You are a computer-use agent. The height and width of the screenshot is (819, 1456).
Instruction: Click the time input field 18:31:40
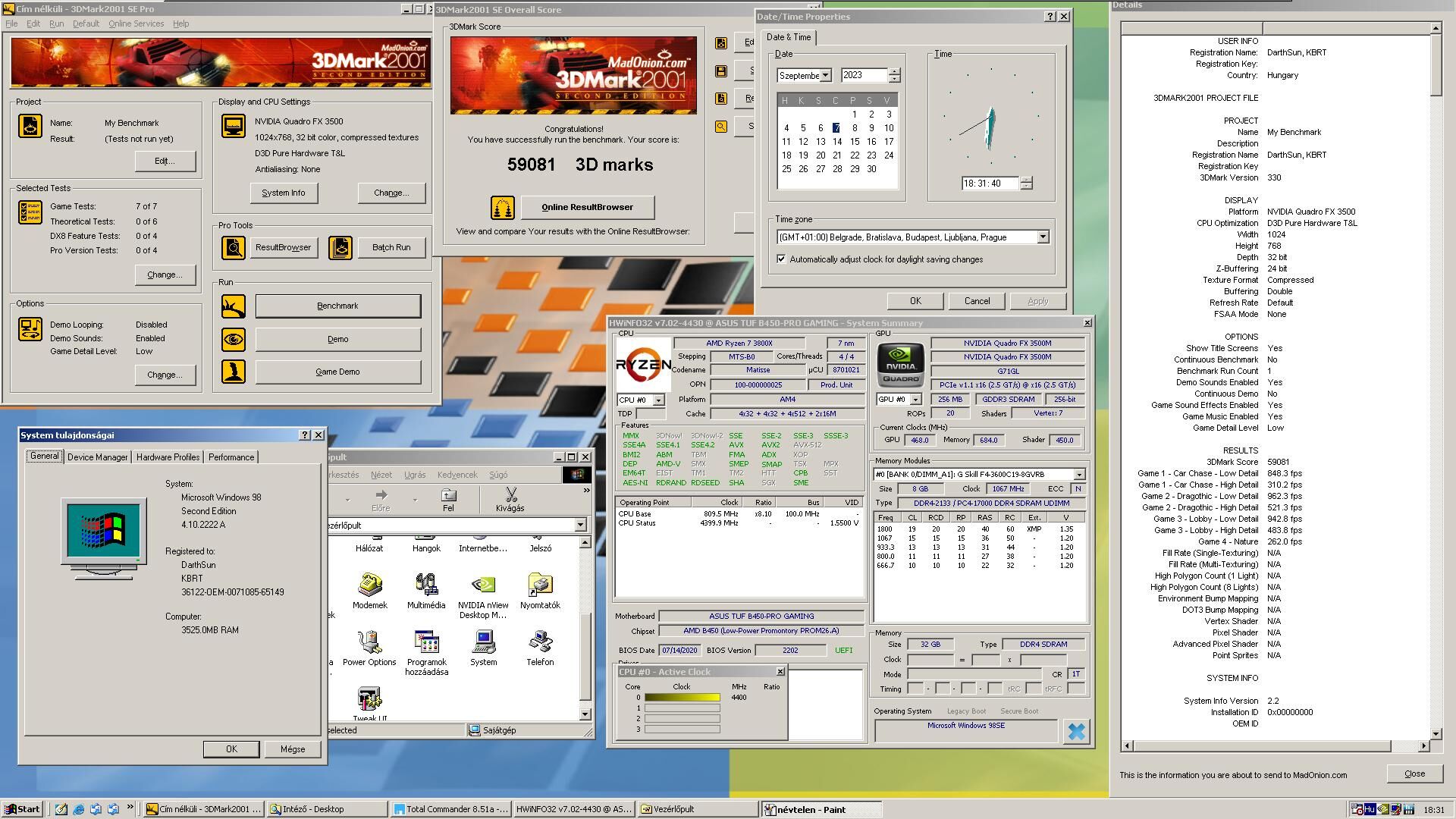[x=990, y=184]
